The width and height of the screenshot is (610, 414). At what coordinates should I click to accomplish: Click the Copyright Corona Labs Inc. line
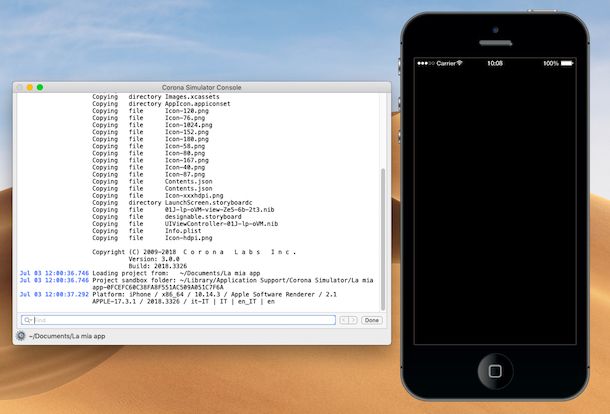[194, 252]
